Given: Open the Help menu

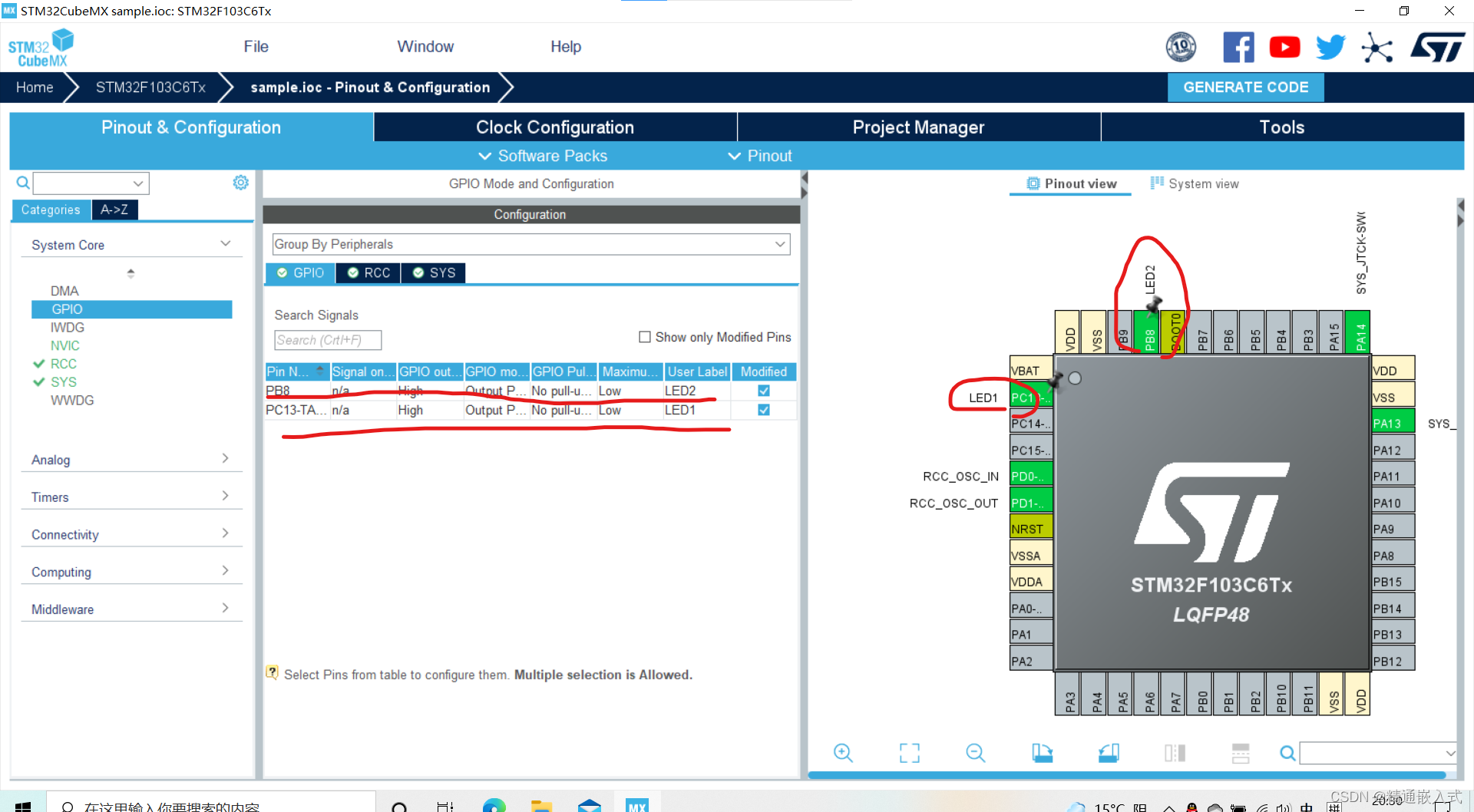Looking at the screenshot, I should pos(566,47).
